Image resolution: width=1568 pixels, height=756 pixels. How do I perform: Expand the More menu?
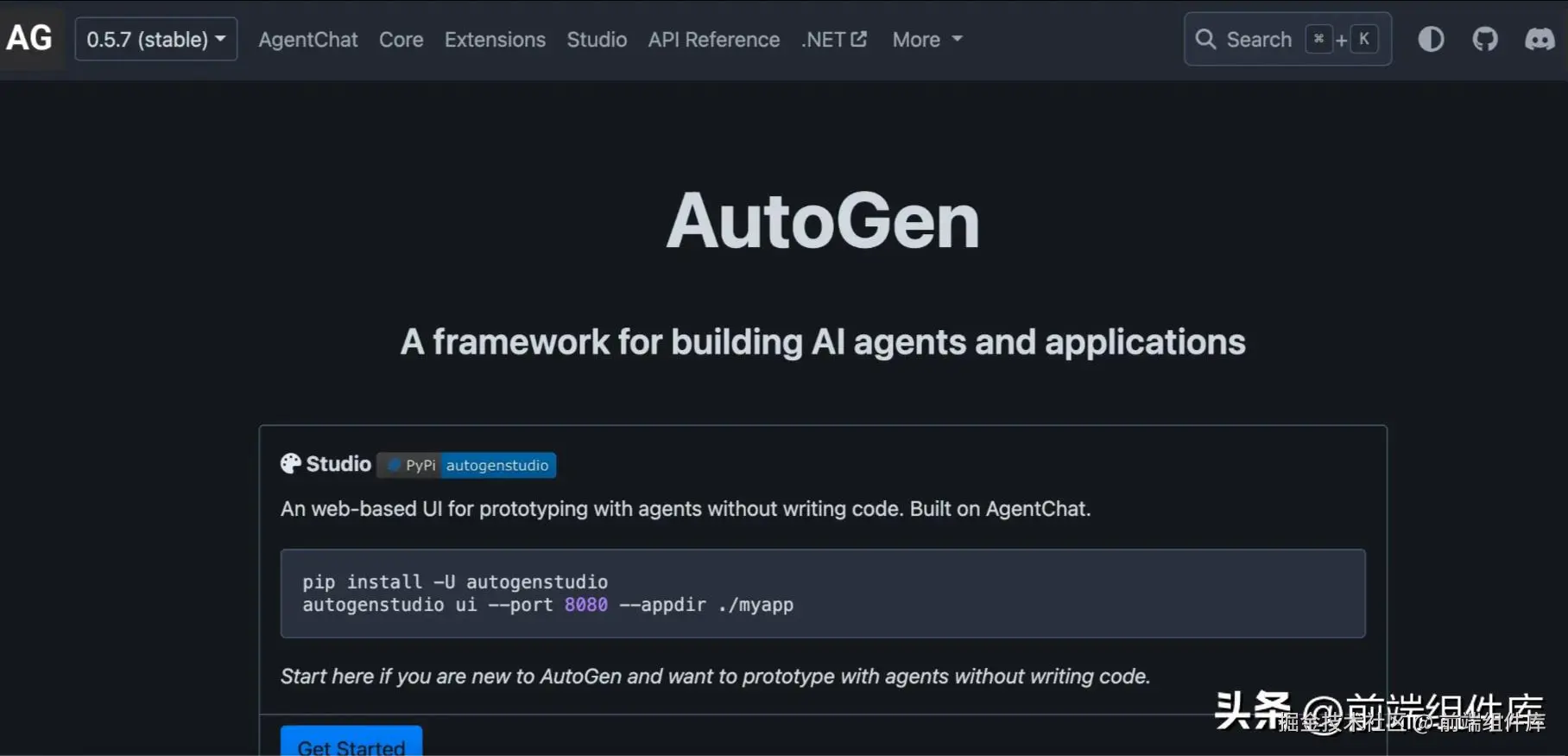(x=927, y=40)
